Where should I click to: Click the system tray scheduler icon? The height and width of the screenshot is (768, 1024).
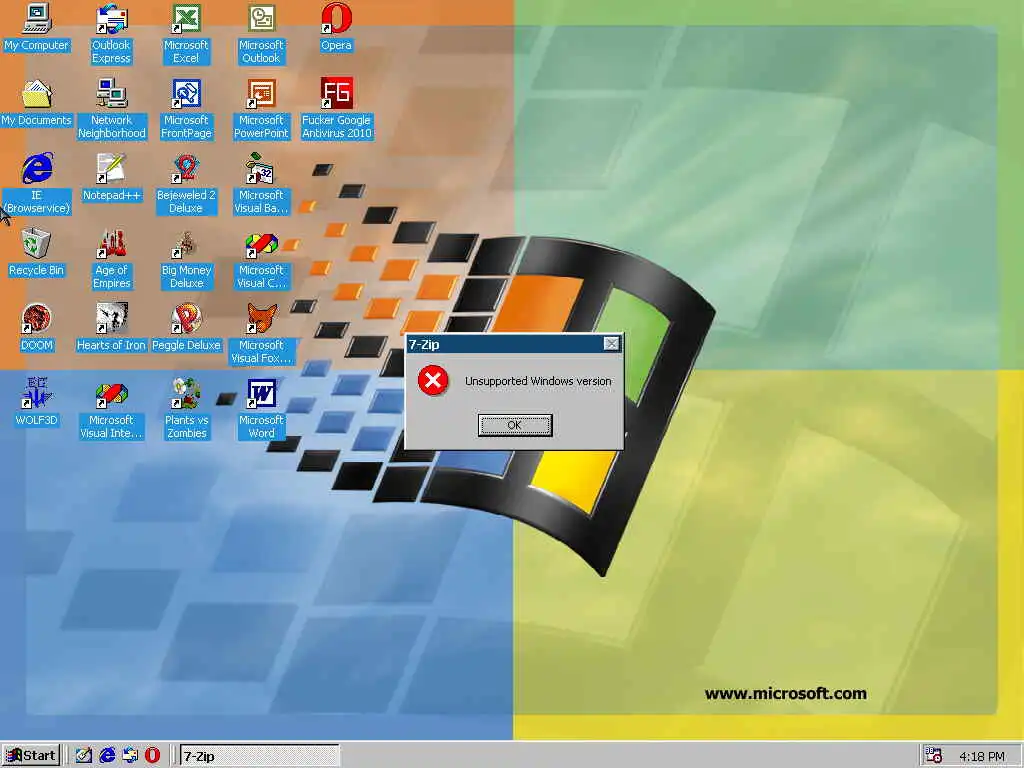[x=933, y=756]
